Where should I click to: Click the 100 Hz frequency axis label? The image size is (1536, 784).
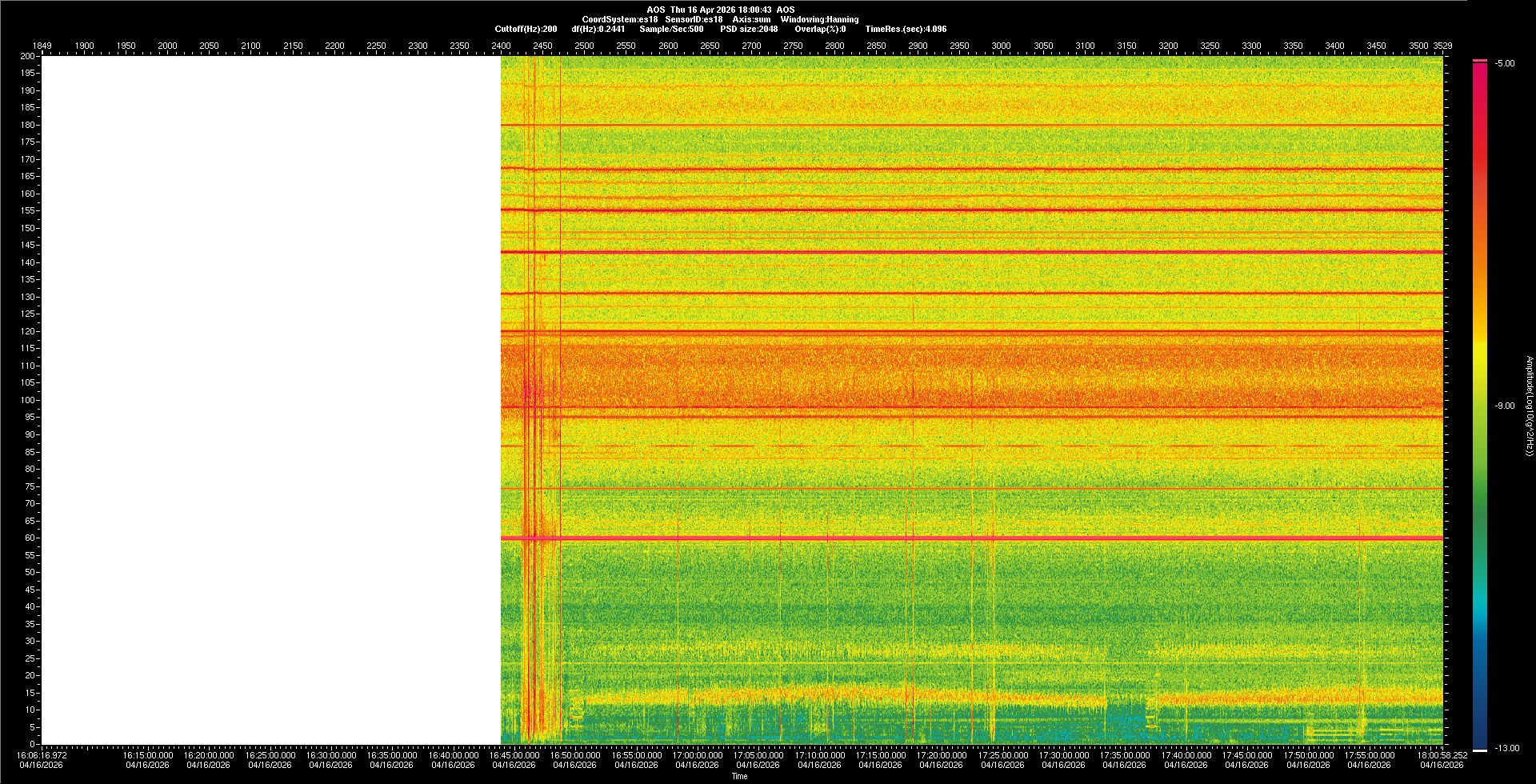tap(28, 400)
